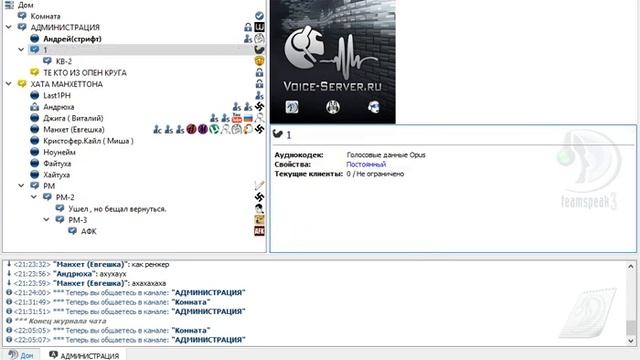This screenshot has height=360, width=640.
Task: Click padlock icon on АДМИНИСТРАЦИЯ row
Action: pyautogui.click(x=248, y=27)
